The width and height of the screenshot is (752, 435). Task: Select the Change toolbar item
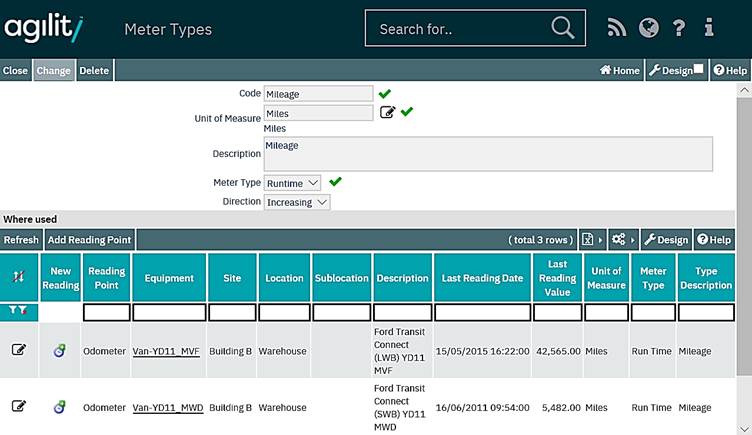click(x=54, y=71)
